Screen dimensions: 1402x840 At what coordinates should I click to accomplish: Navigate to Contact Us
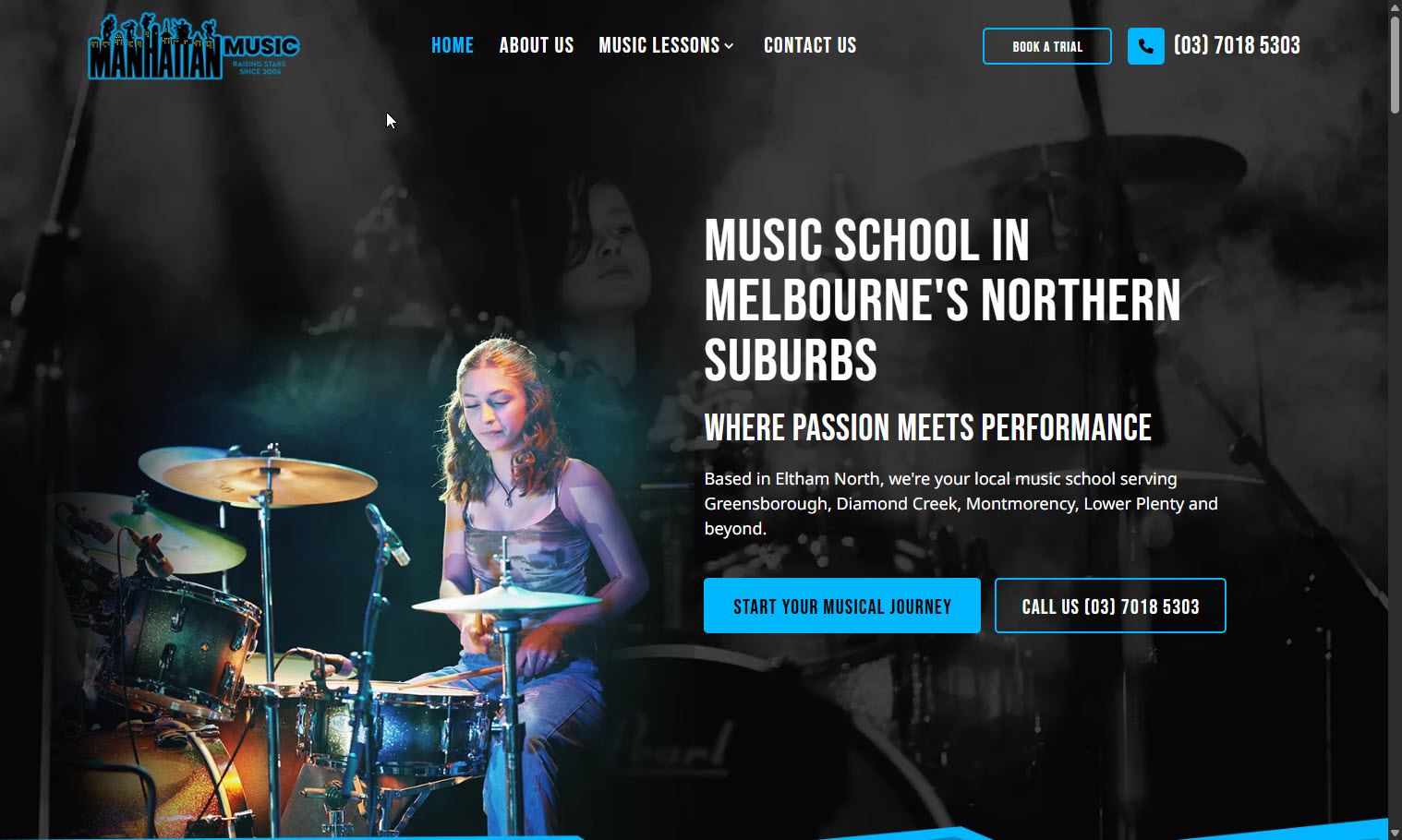810,45
